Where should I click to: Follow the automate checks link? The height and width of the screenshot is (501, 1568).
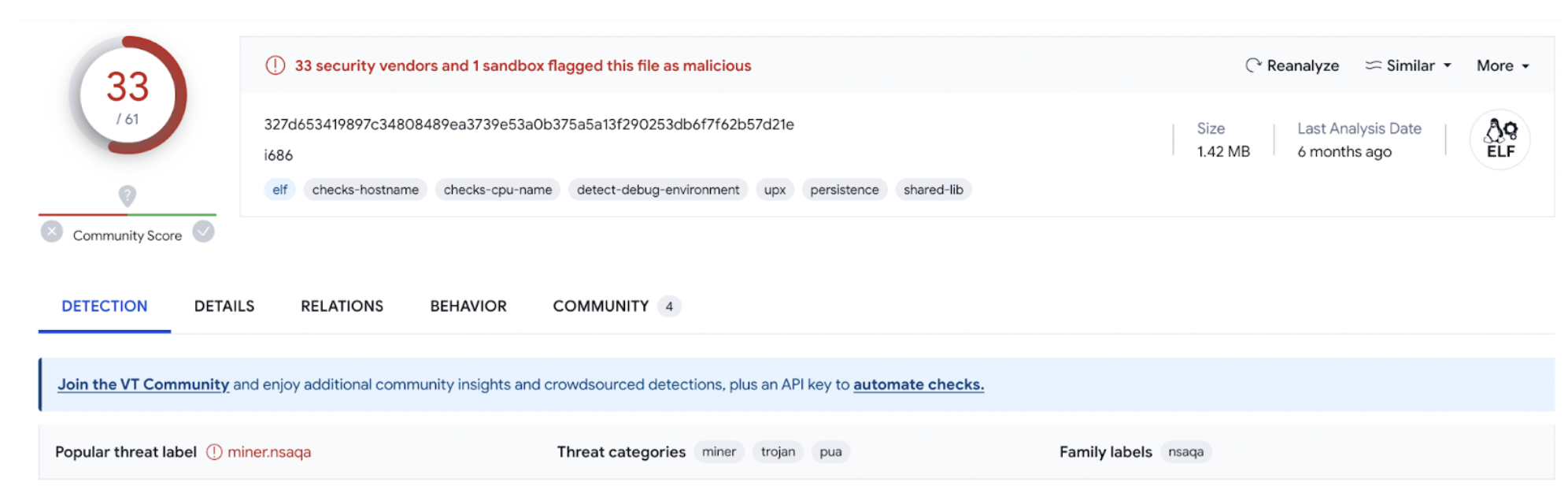(918, 384)
